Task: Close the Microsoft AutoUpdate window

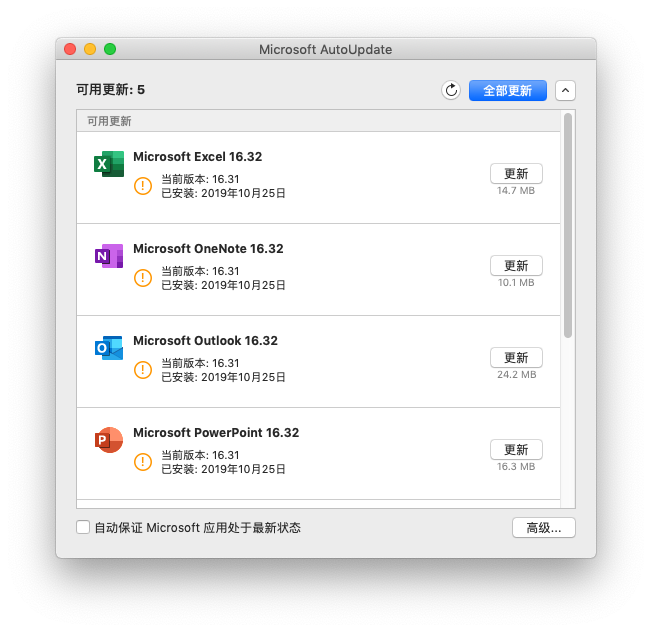Action: (x=70, y=49)
